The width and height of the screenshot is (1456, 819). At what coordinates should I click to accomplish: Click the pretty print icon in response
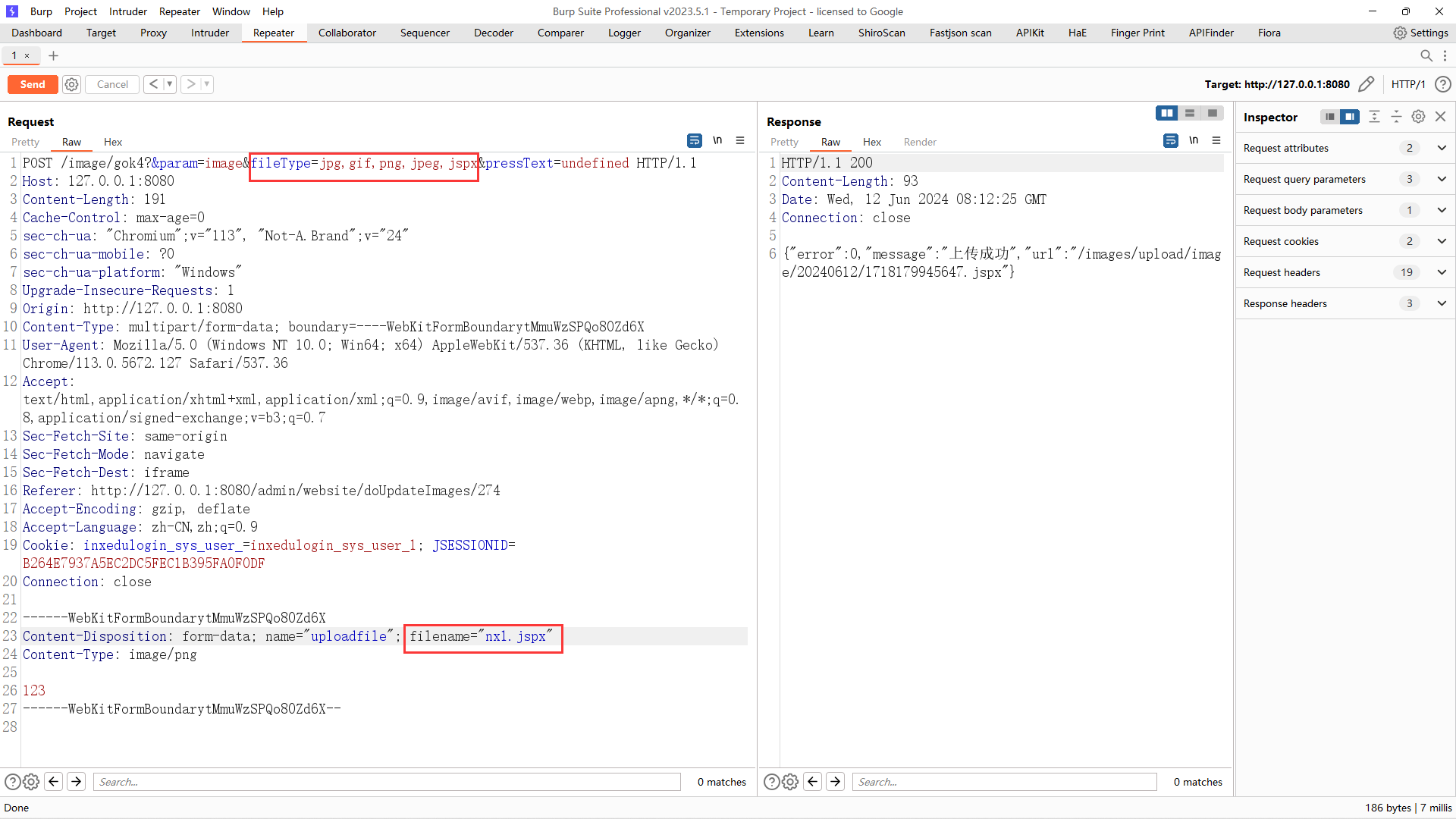tap(1171, 141)
